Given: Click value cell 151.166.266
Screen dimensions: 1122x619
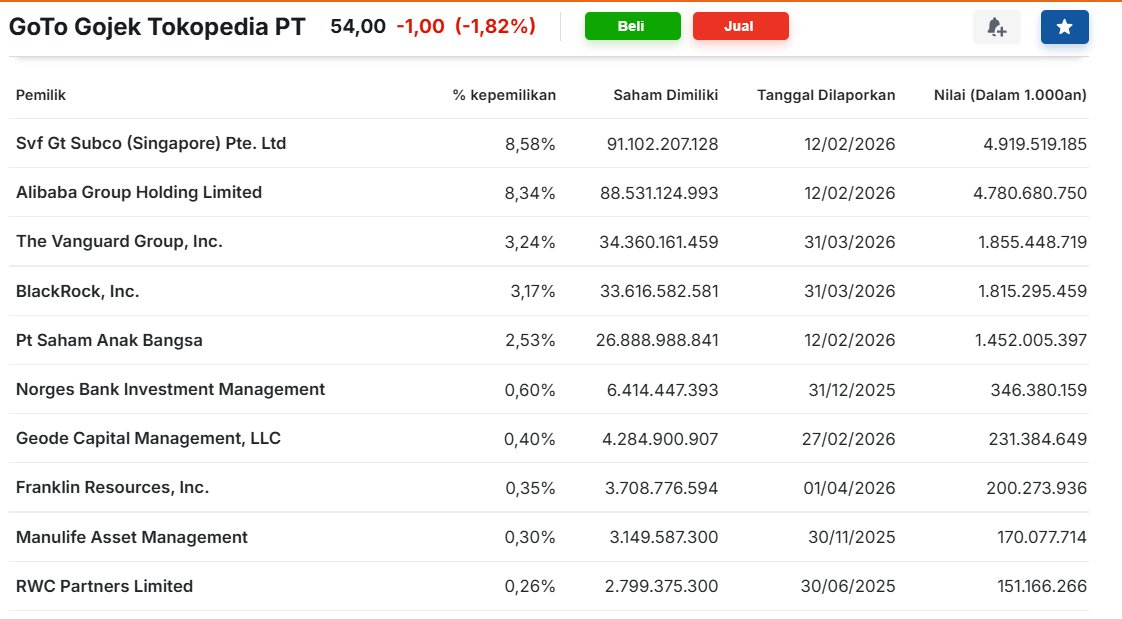Looking at the screenshot, I should click(1042, 586).
